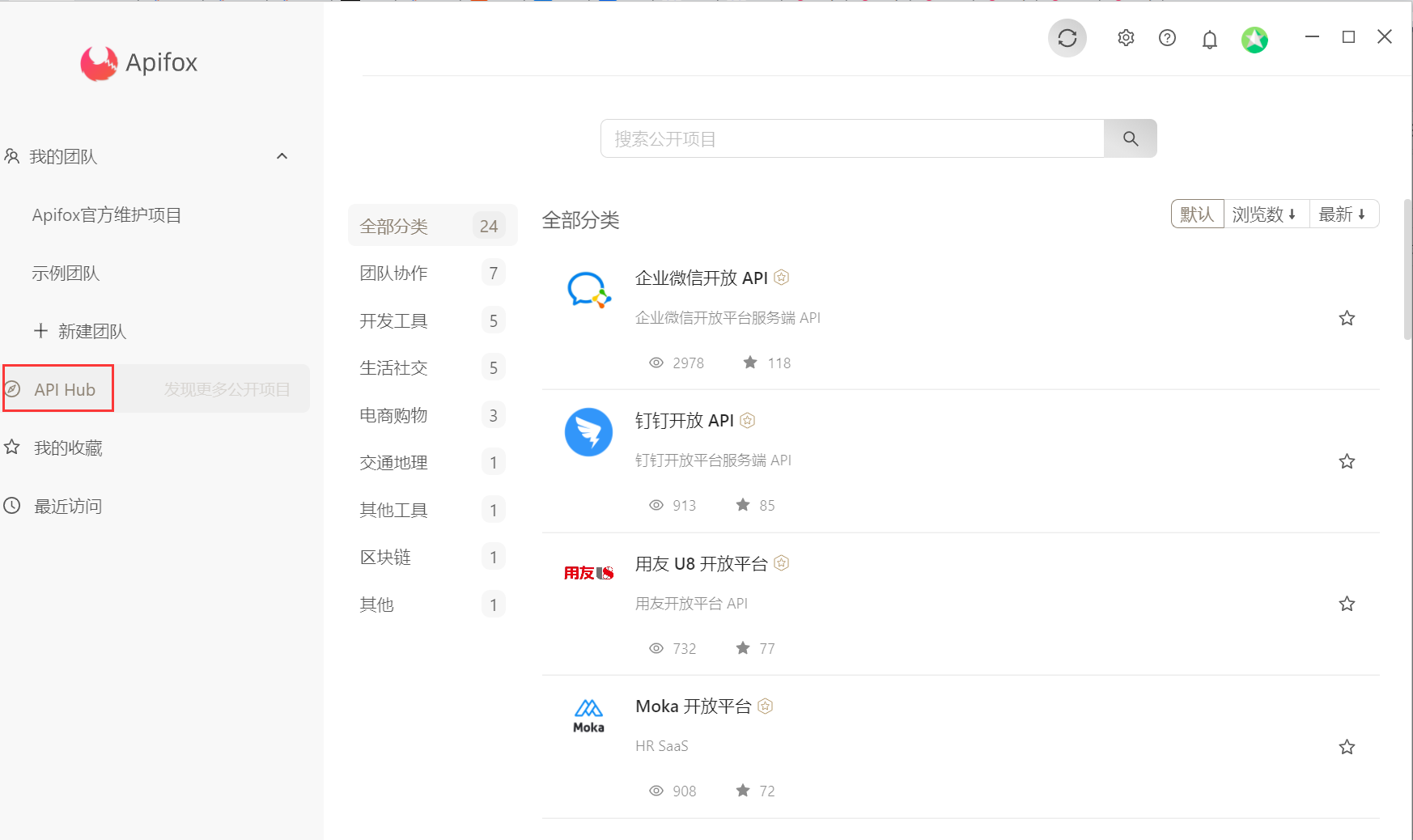The width and height of the screenshot is (1413, 840).
Task: Star the 钉钉开放 API project
Action: coord(1347,461)
